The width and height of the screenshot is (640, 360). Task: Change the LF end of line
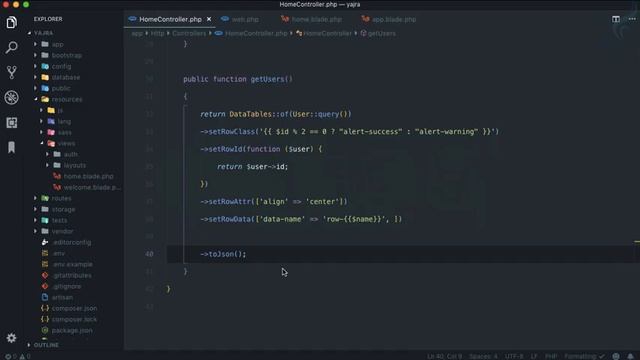coord(534,356)
